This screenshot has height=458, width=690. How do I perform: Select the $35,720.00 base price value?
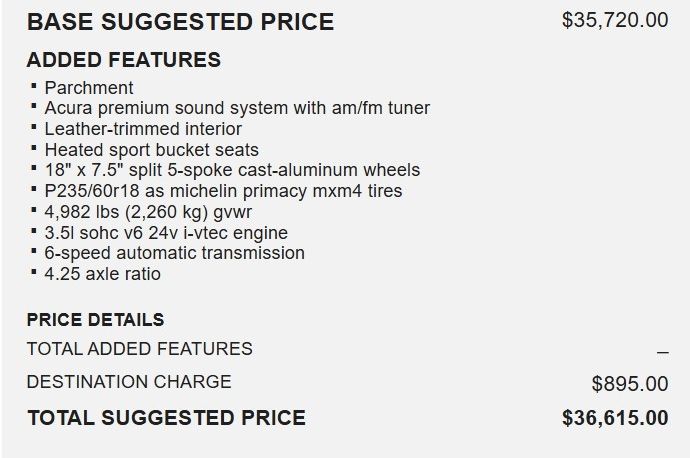tap(615, 20)
